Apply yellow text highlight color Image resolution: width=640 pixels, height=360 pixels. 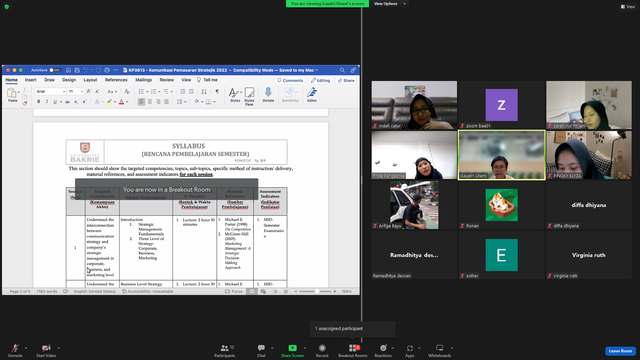pyautogui.click(x=109, y=102)
